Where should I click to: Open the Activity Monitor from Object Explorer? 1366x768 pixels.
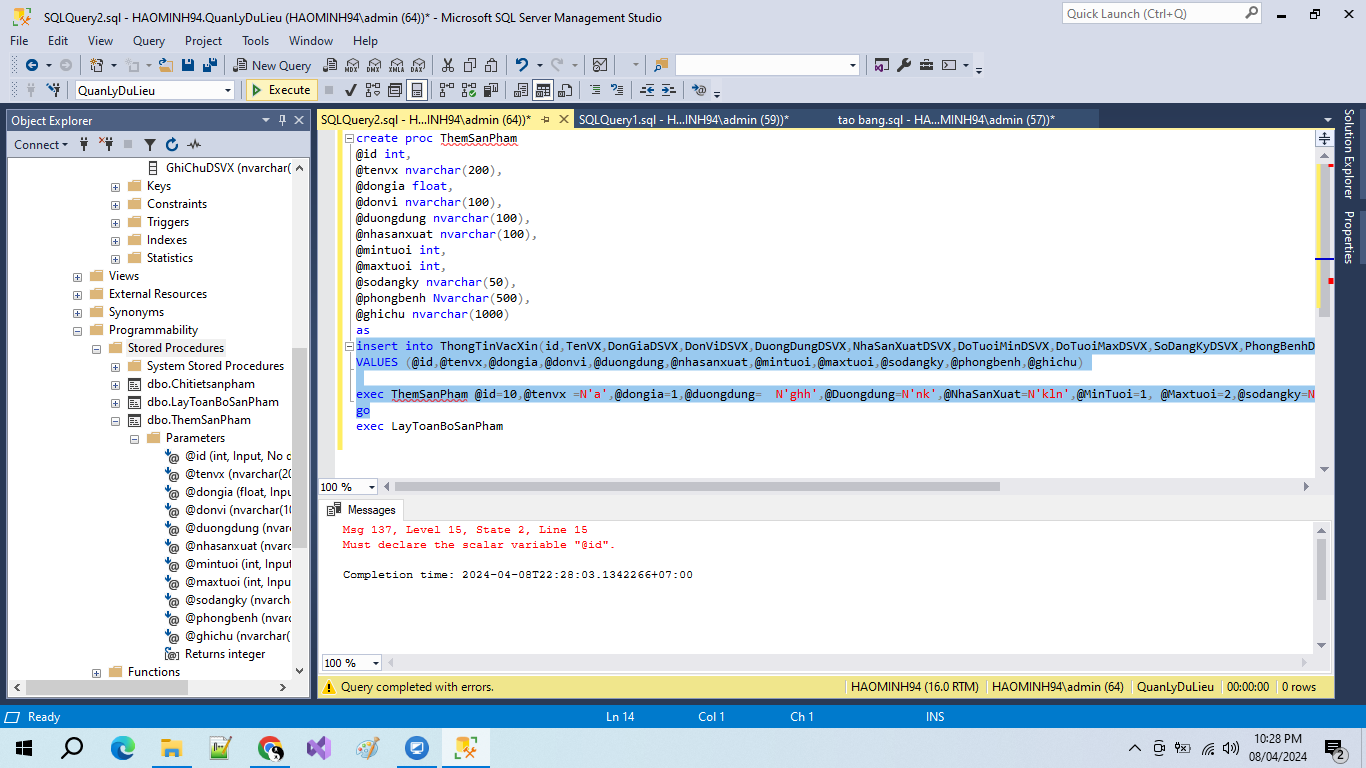coord(194,145)
